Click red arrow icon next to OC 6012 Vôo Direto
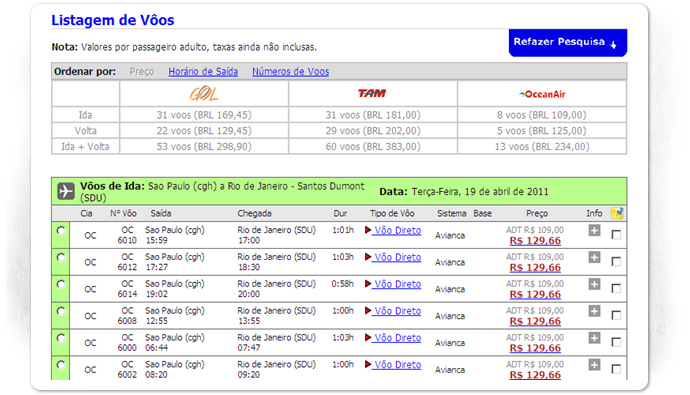Screen dimensions: 690x395 click(x=368, y=257)
